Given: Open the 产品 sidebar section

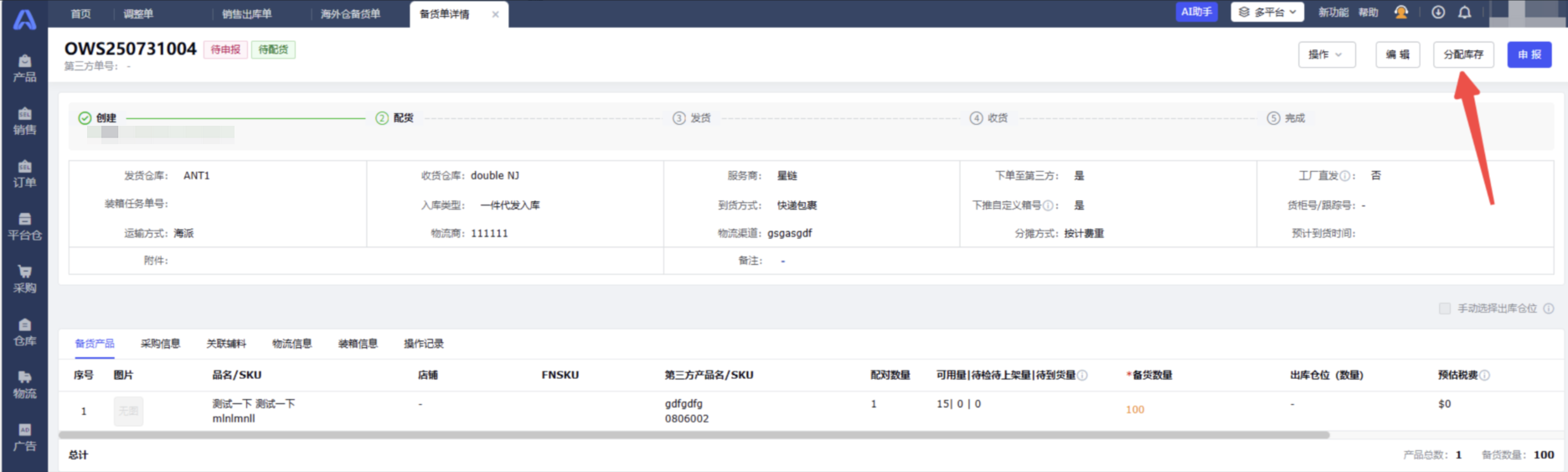Looking at the screenshot, I should (24, 68).
